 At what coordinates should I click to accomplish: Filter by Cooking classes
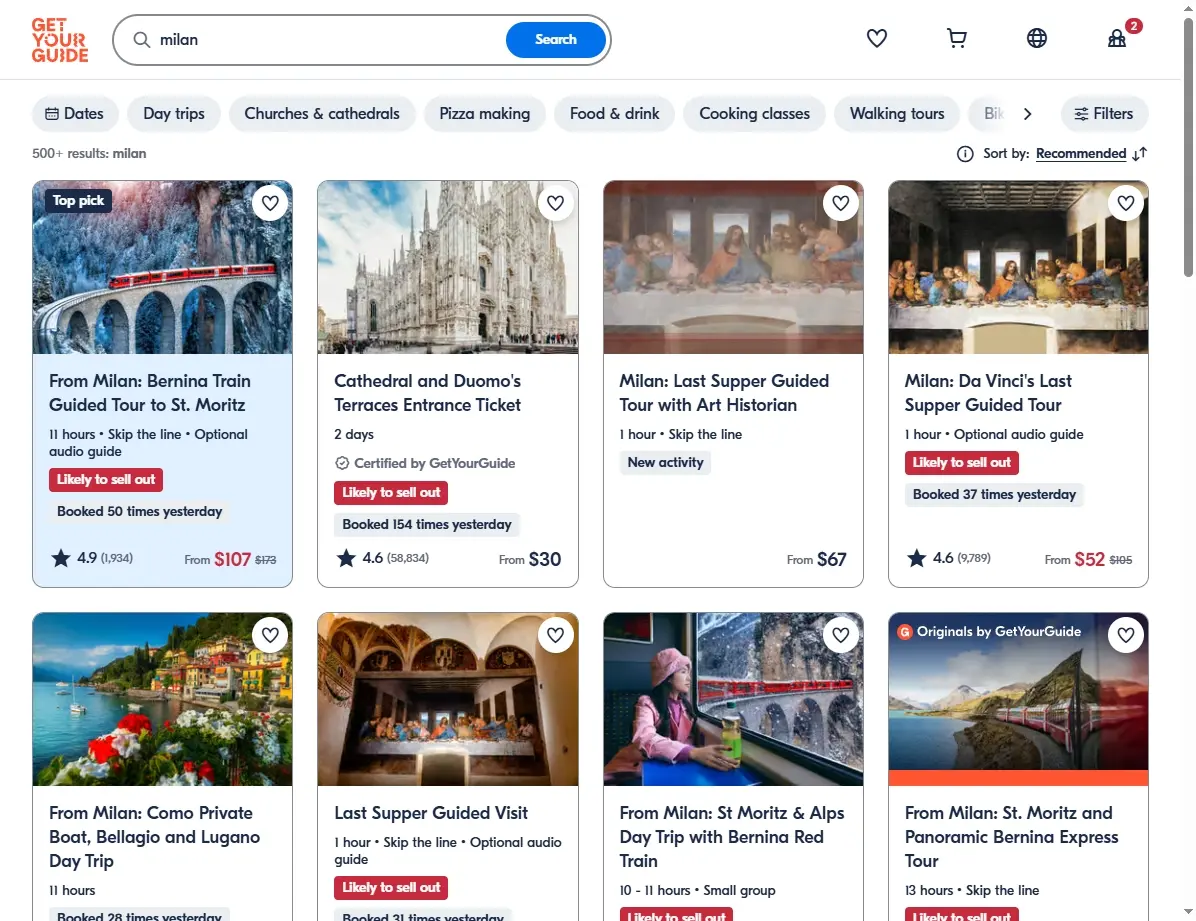pyautogui.click(x=754, y=114)
